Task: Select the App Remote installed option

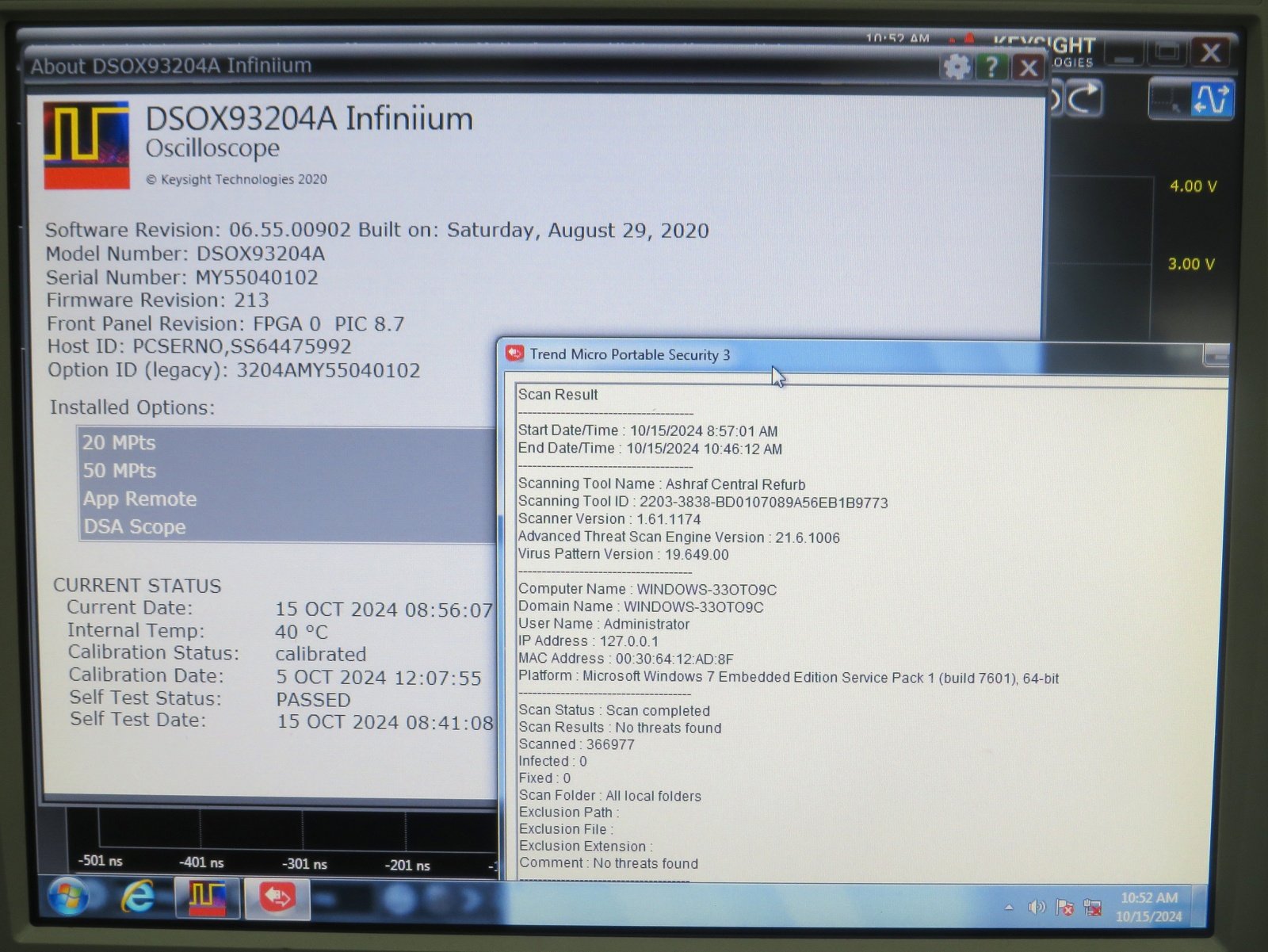Action: tap(287, 499)
